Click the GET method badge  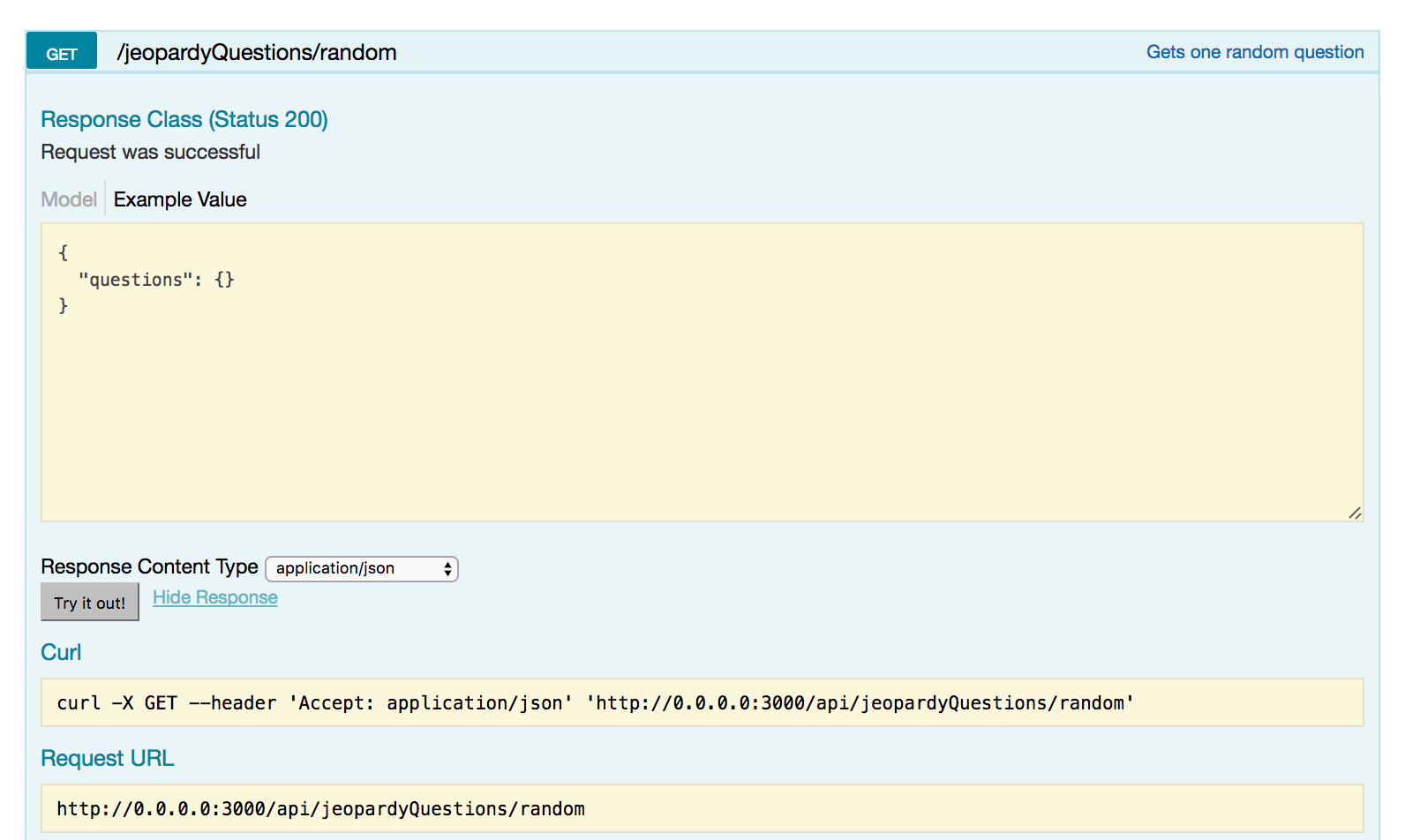pos(62,53)
